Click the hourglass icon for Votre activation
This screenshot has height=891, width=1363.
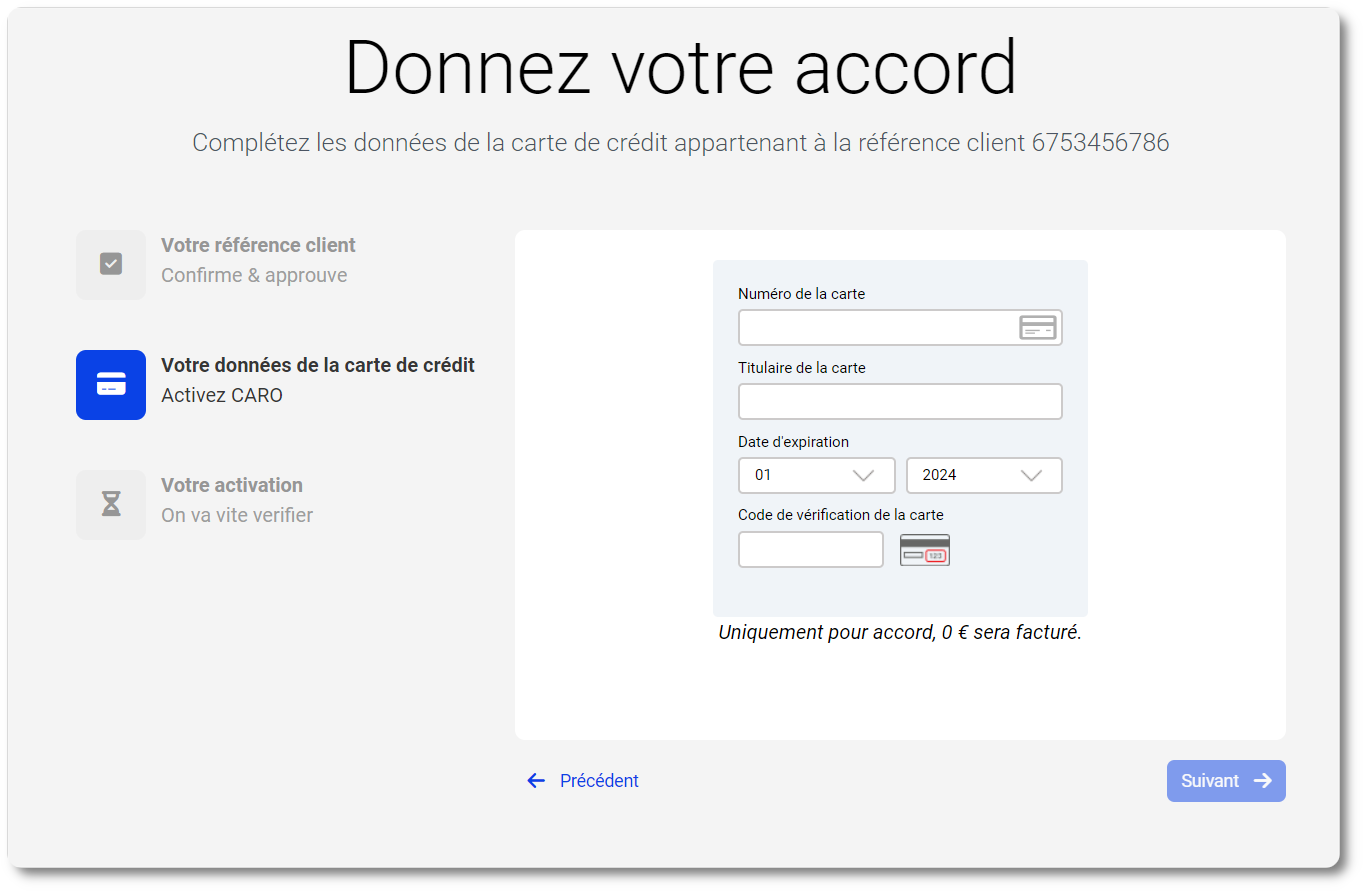[111, 505]
